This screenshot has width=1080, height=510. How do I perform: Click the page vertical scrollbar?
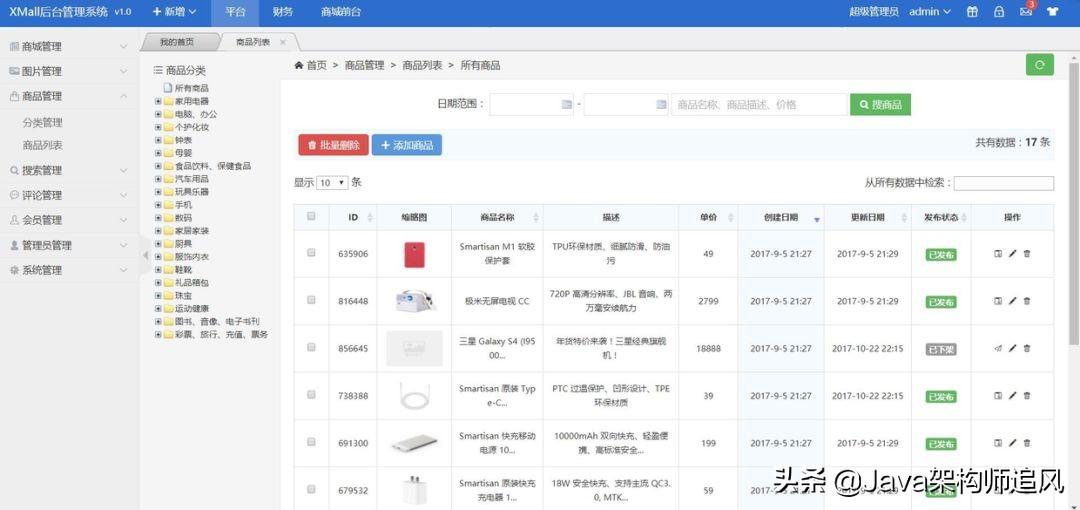[x=1074, y=203]
